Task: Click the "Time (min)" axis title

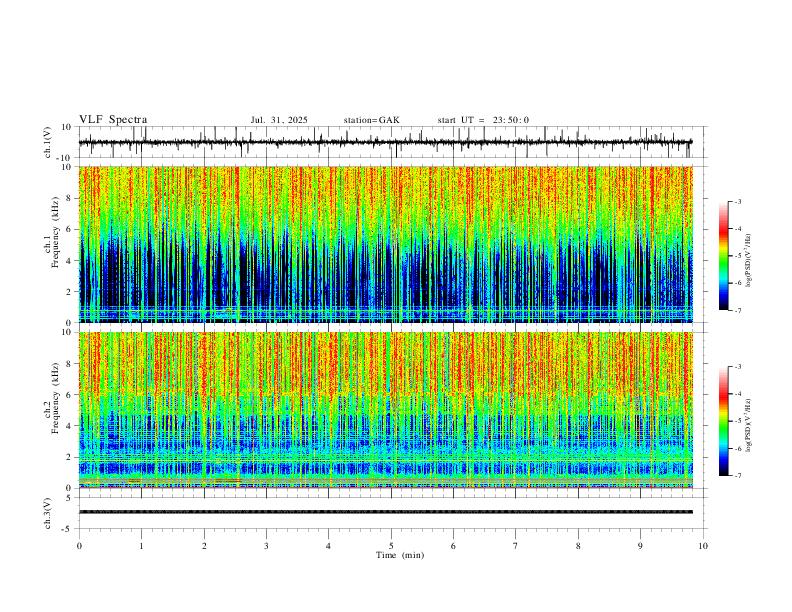Action: [x=400, y=555]
